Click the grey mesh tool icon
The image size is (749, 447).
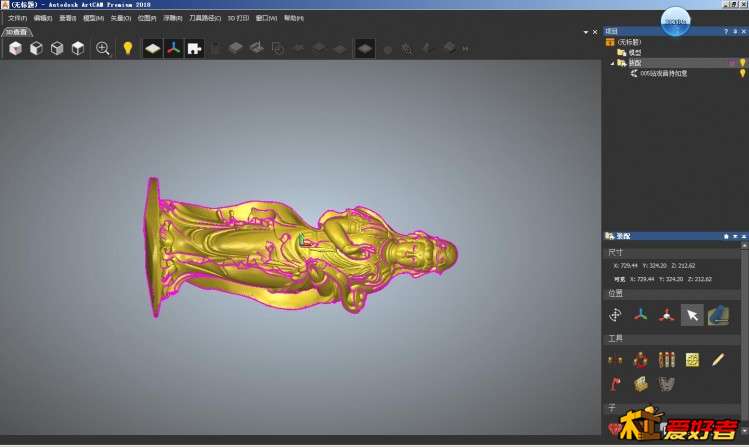(x=666, y=384)
